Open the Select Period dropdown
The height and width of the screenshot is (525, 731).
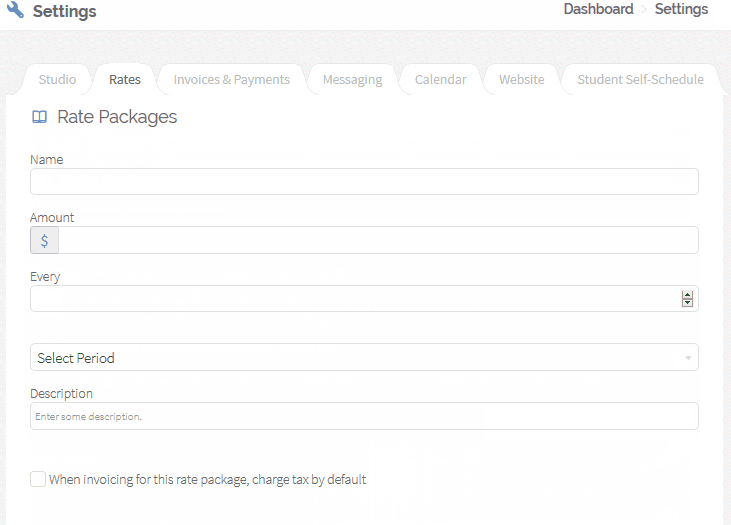tap(364, 358)
